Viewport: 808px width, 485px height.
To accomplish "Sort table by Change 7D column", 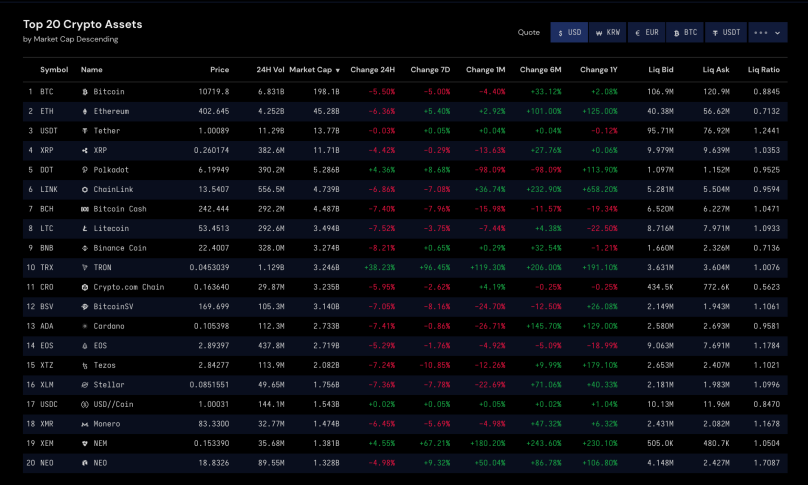I will click(430, 70).
